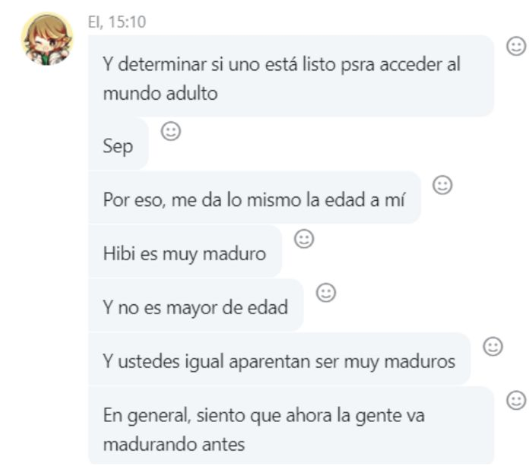Click the 'Por eso, me da lo mismo' bubble
The height and width of the screenshot is (471, 532).
pyautogui.click(x=254, y=197)
